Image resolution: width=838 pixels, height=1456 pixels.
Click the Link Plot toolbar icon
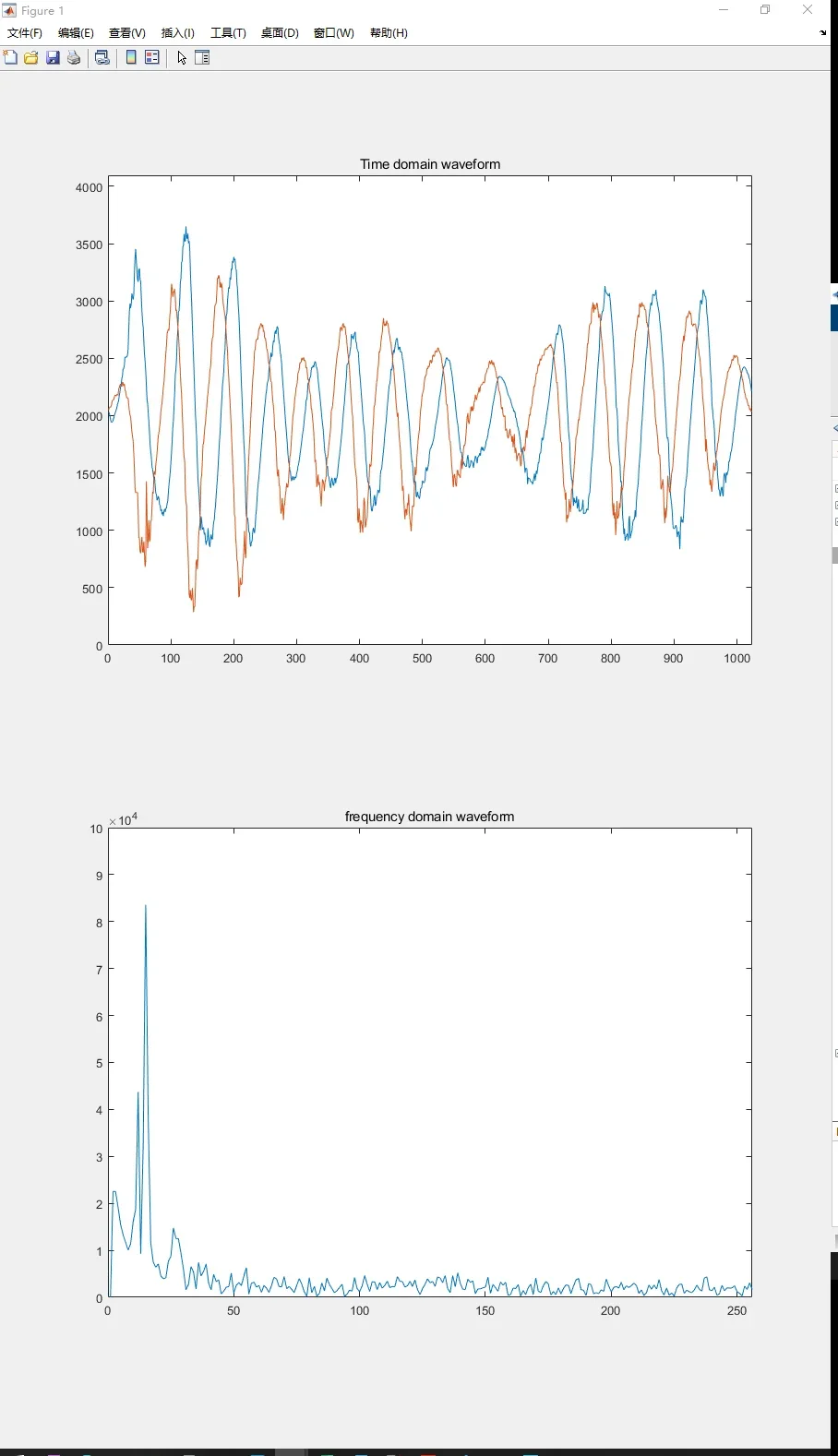(x=103, y=57)
